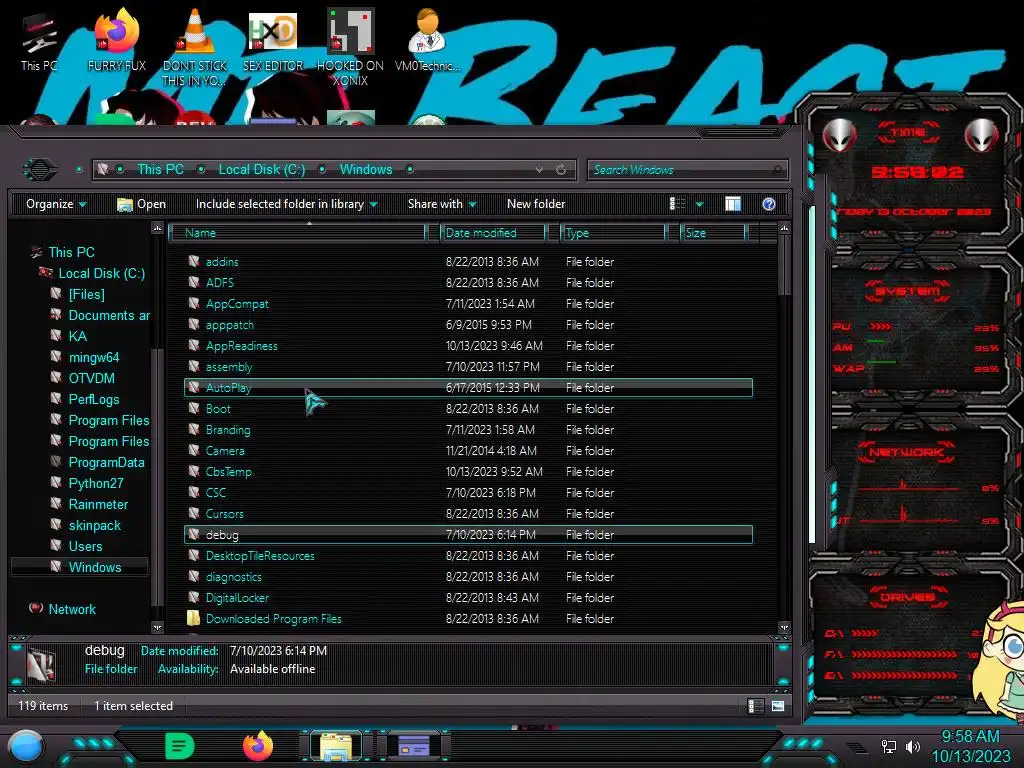
Task: Switch to details view in the status bar
Action: (756, 706)
